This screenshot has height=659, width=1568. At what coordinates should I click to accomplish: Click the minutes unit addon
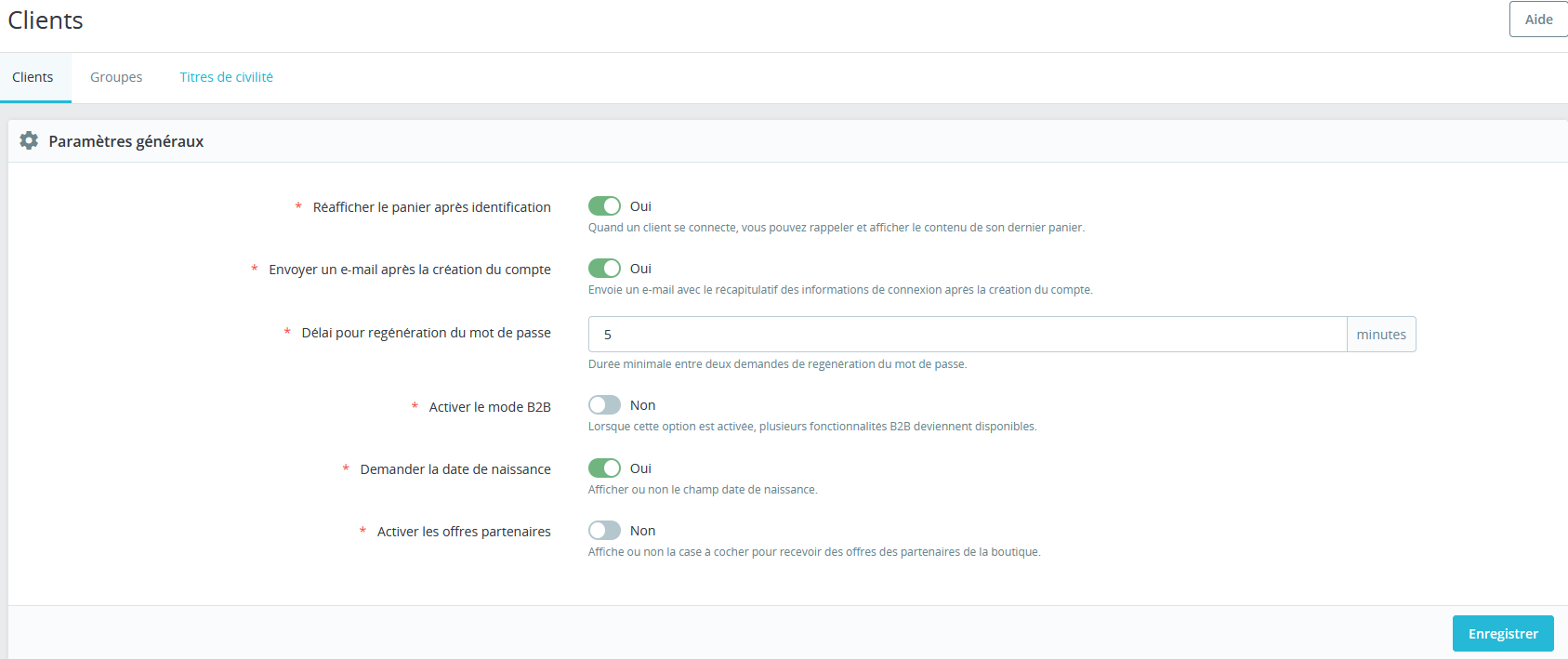click(1381, 335)
